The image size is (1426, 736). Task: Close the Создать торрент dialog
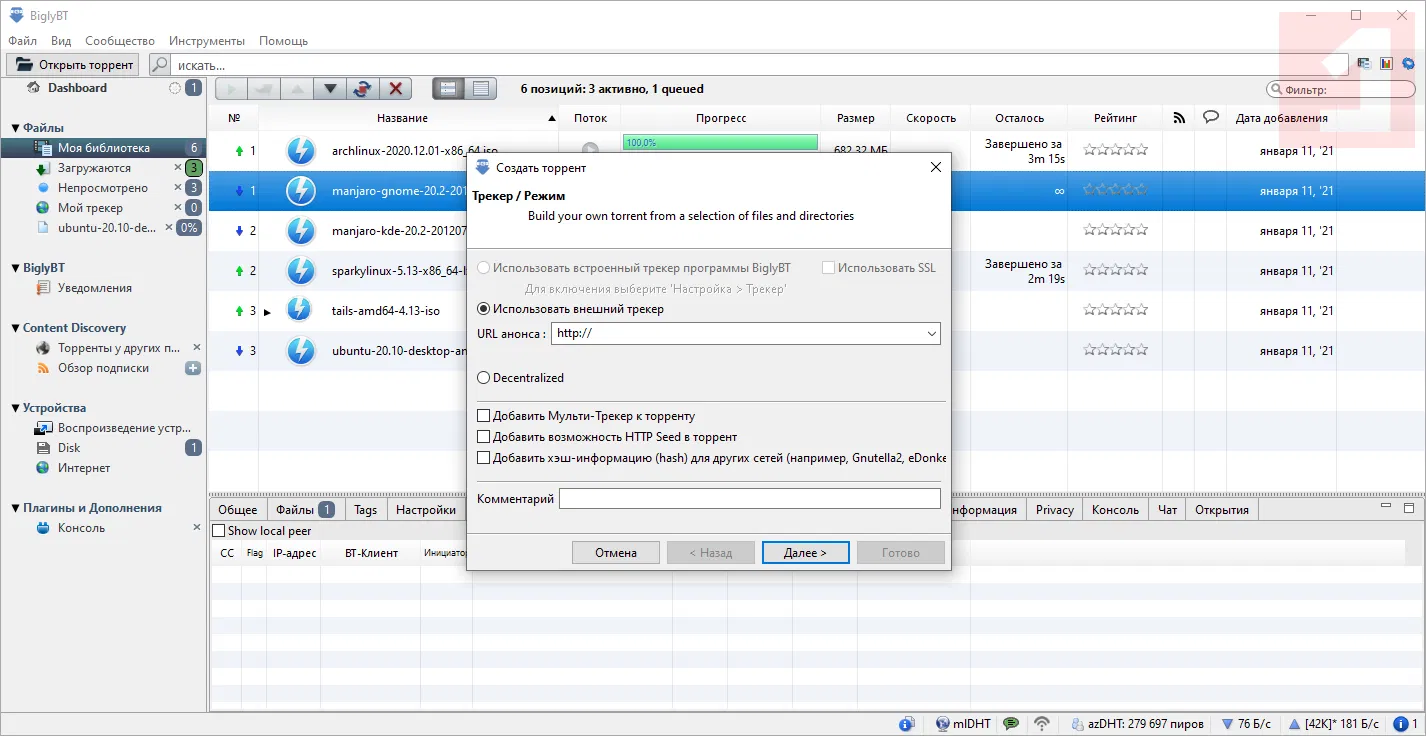coord(936,167)
